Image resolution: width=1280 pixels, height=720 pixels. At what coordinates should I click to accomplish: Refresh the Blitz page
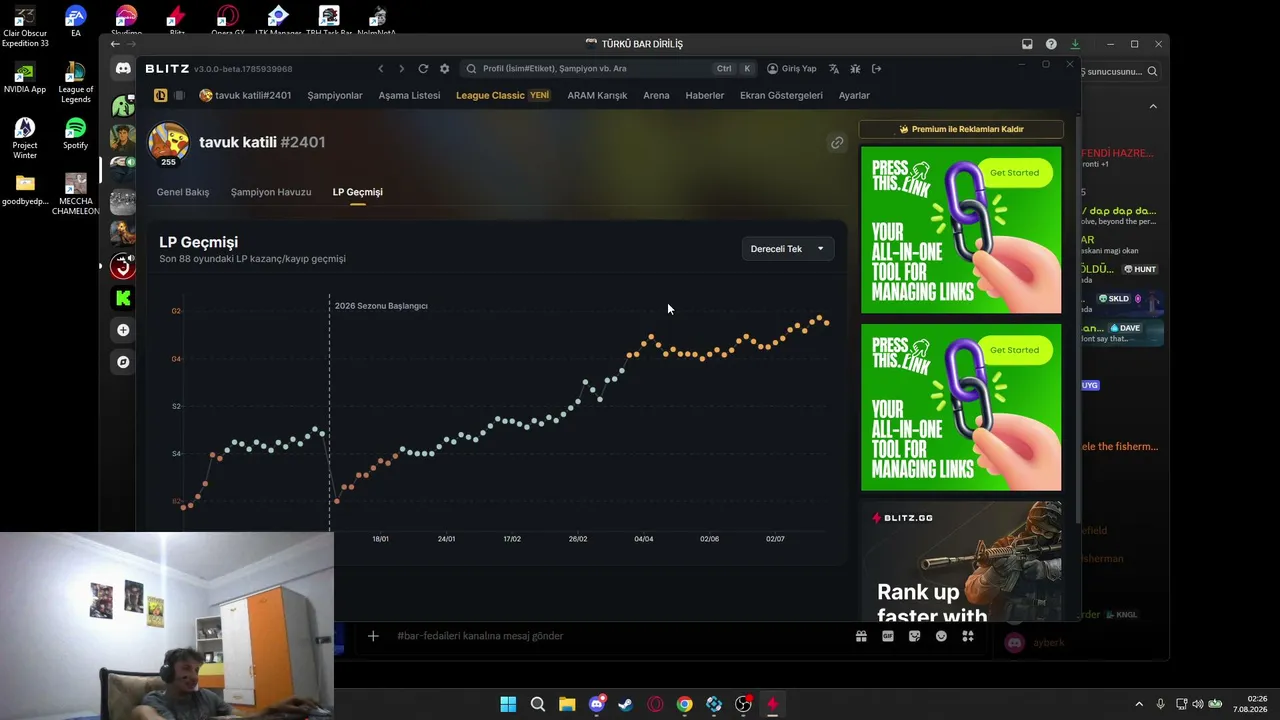coord(423,69)
